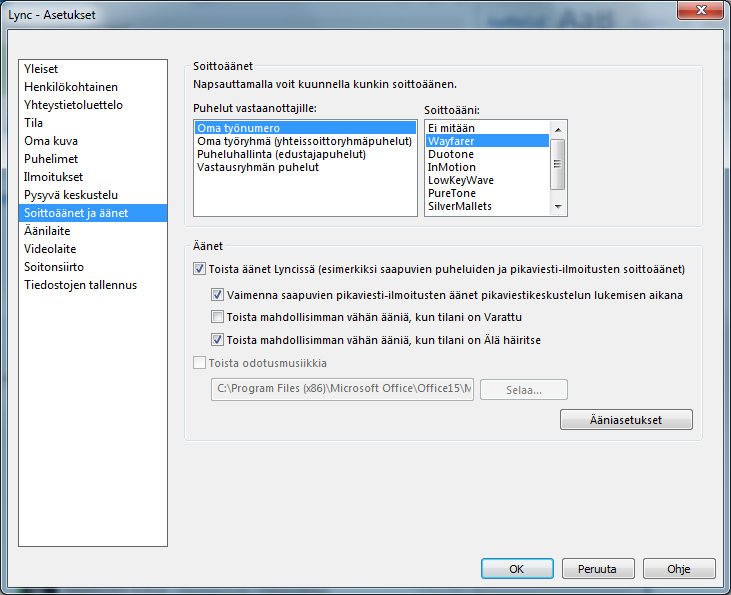The width and height of the screenshot is (731, 595).
Task: Choose the Duotone ringtone
Action: pyautogui.click(x=487, y=154)
